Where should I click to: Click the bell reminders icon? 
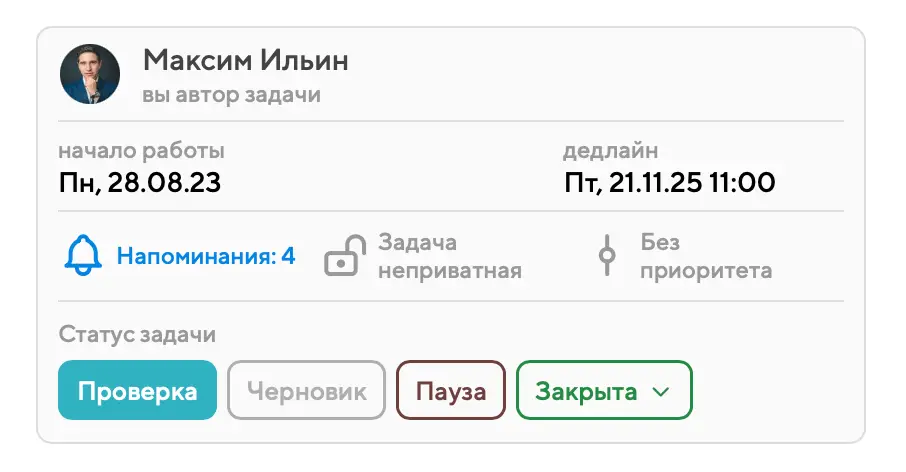83,256
